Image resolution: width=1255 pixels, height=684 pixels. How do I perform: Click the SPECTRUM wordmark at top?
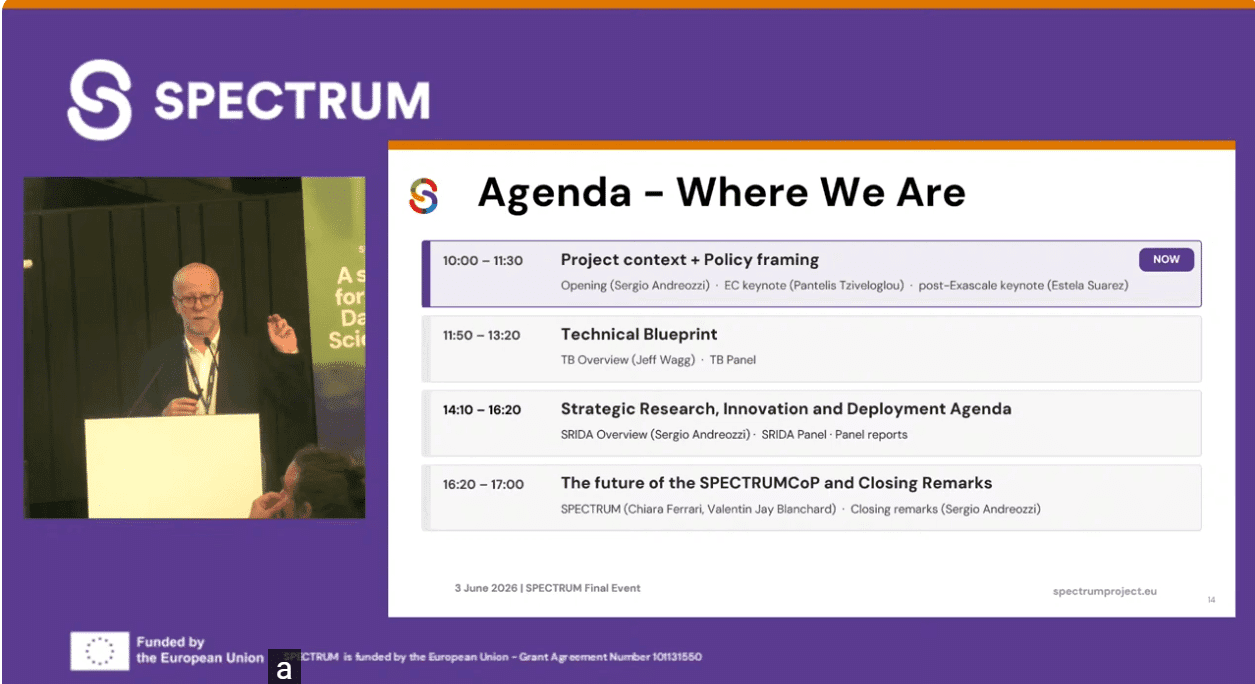292,100
